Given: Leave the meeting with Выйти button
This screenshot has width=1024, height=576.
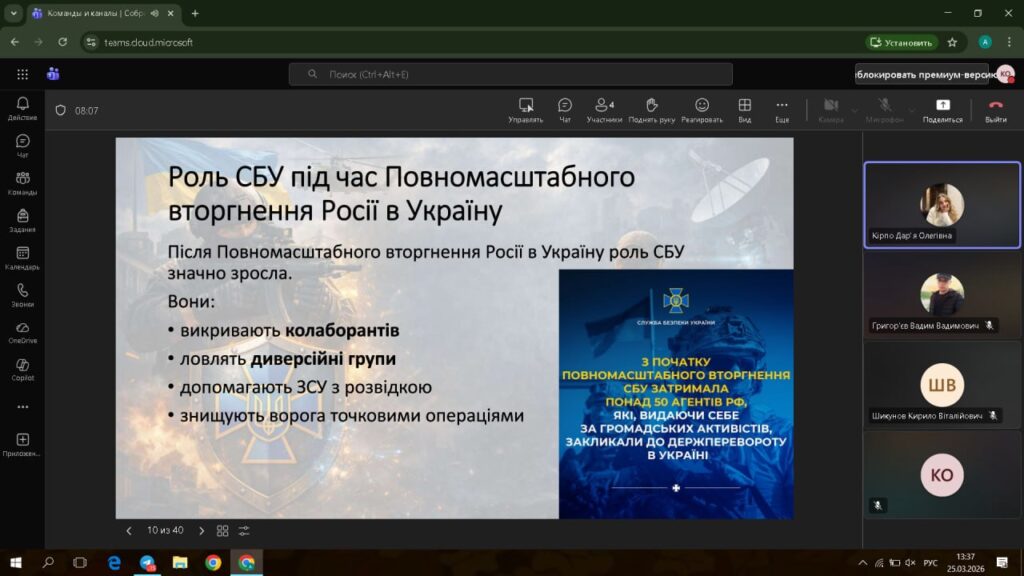Looking at the screenshot, I should [x=995, y=109].
